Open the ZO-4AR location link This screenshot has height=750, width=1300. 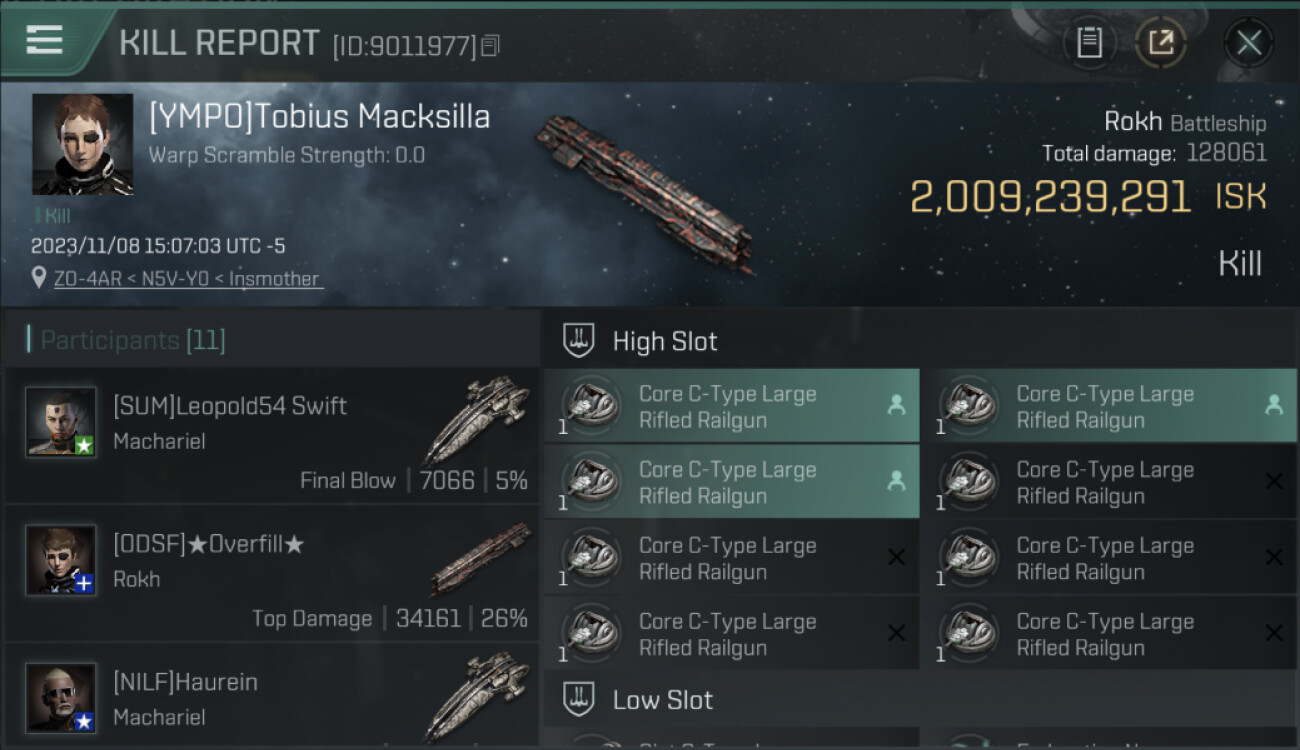187,279
